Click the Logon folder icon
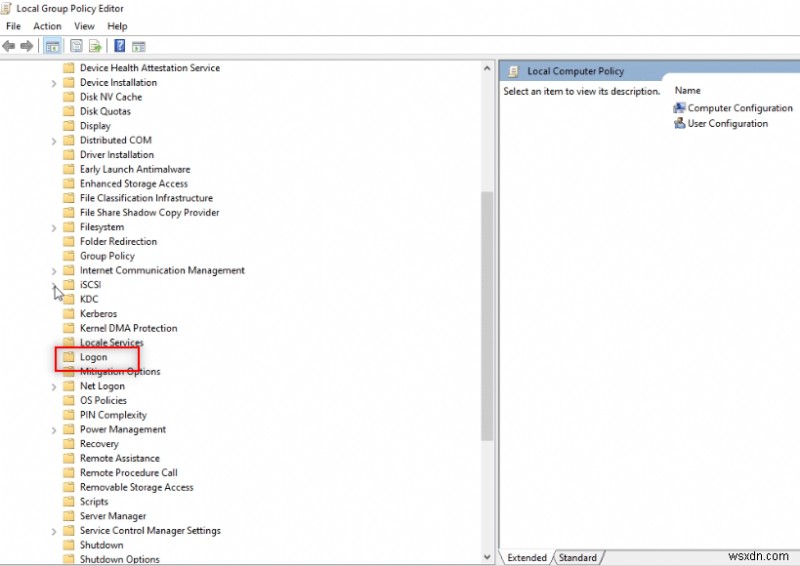This screenshot has height=566, width=800. point(68,357)
